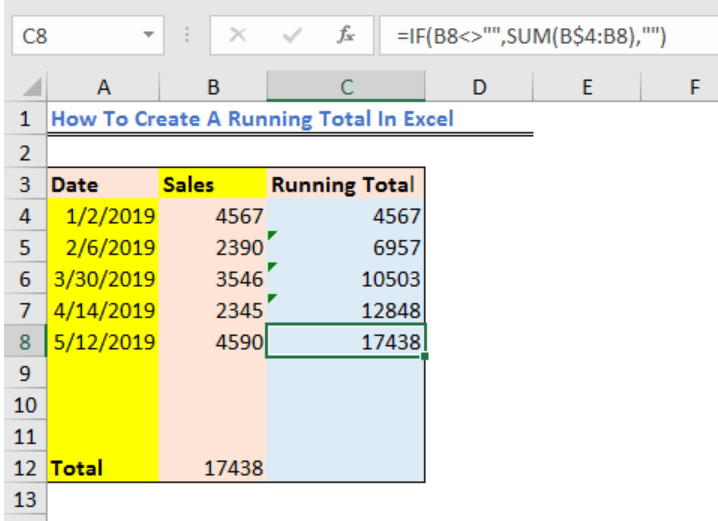The image size is (718, 521).
Task: Select row 12 header
Action: (25, 468)
